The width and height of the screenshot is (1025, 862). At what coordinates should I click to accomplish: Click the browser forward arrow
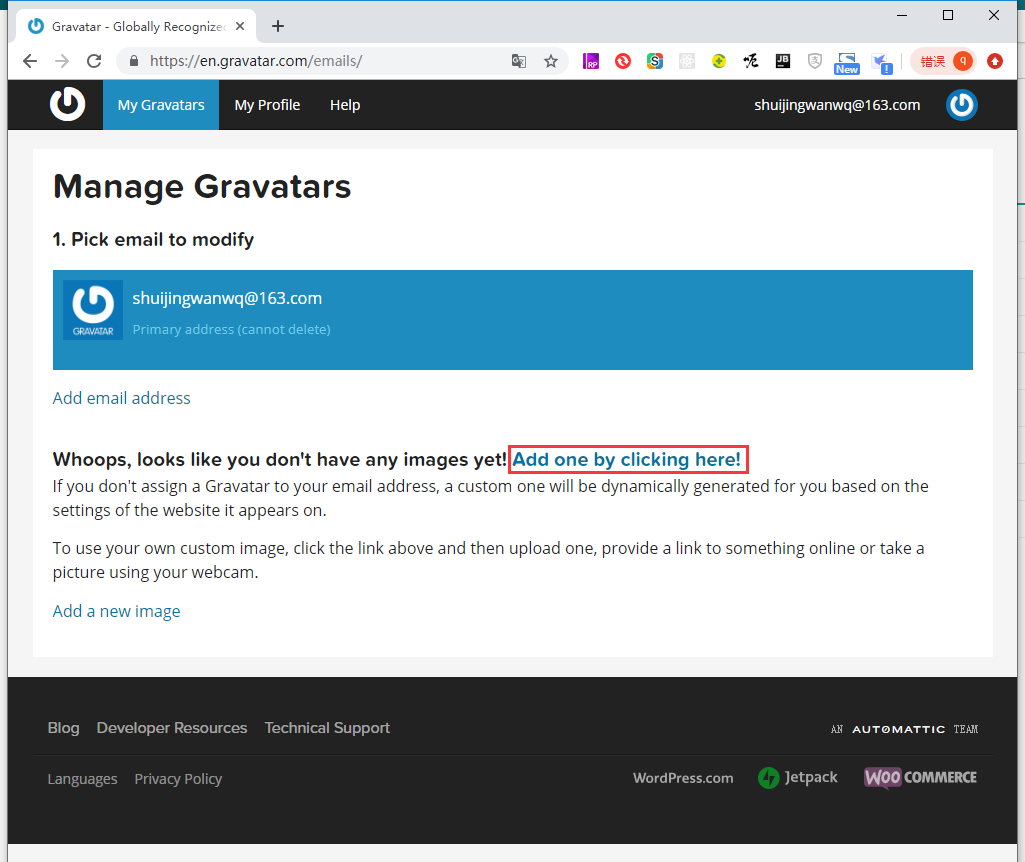tap(62, 61)
